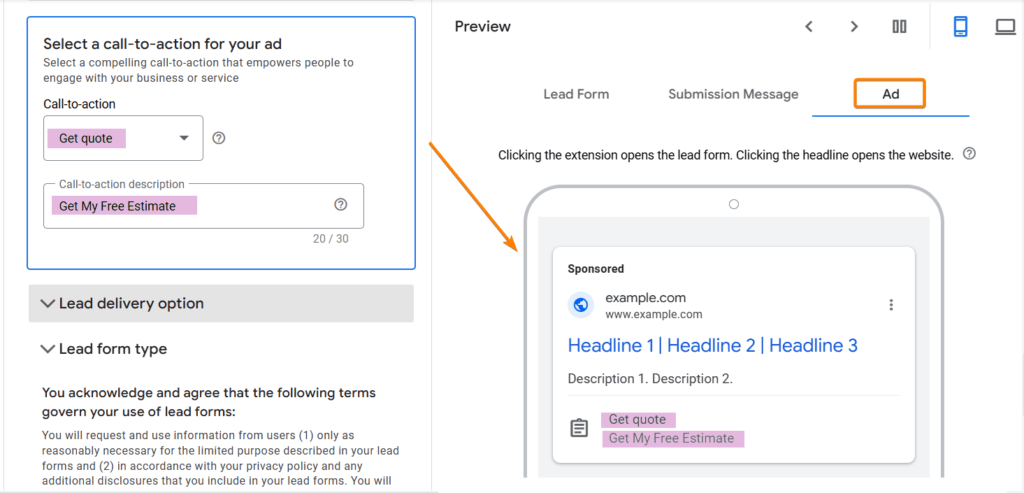Open help icon beside Call-to-action dropdown
The width and height of the screenshot is (1024, 493).
point(219,138)
